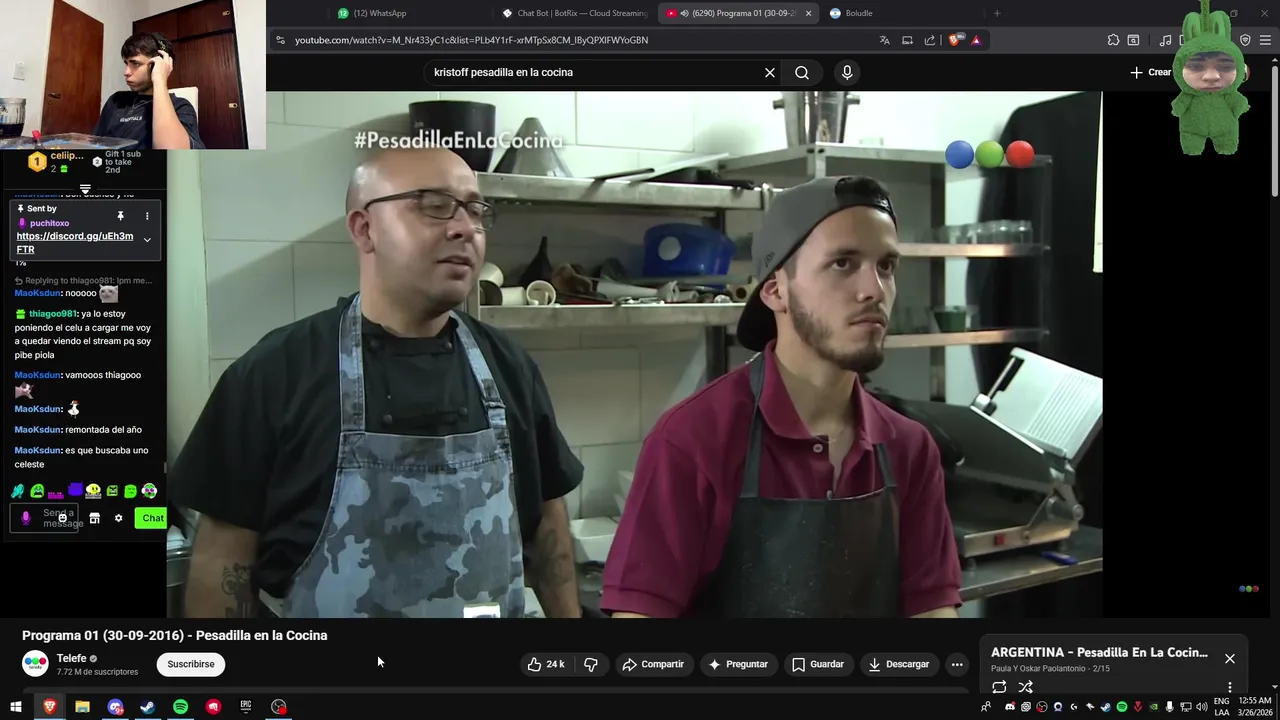Click MaoKsdun username on 'remontada del año'
Viewport: 1280px width, 720px height.
click(x=37, y=430)
